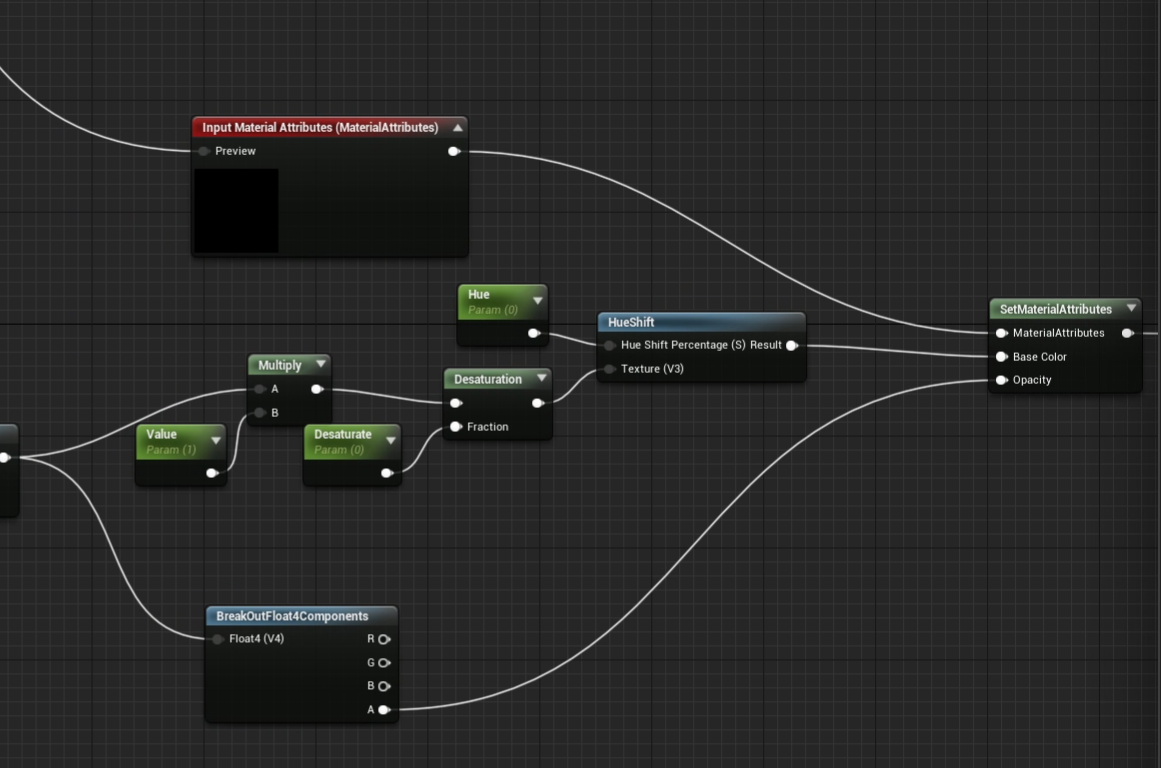Click the Base Color input pin
The width and height of the screenshot is (1161, 768).
(1001, 356)
